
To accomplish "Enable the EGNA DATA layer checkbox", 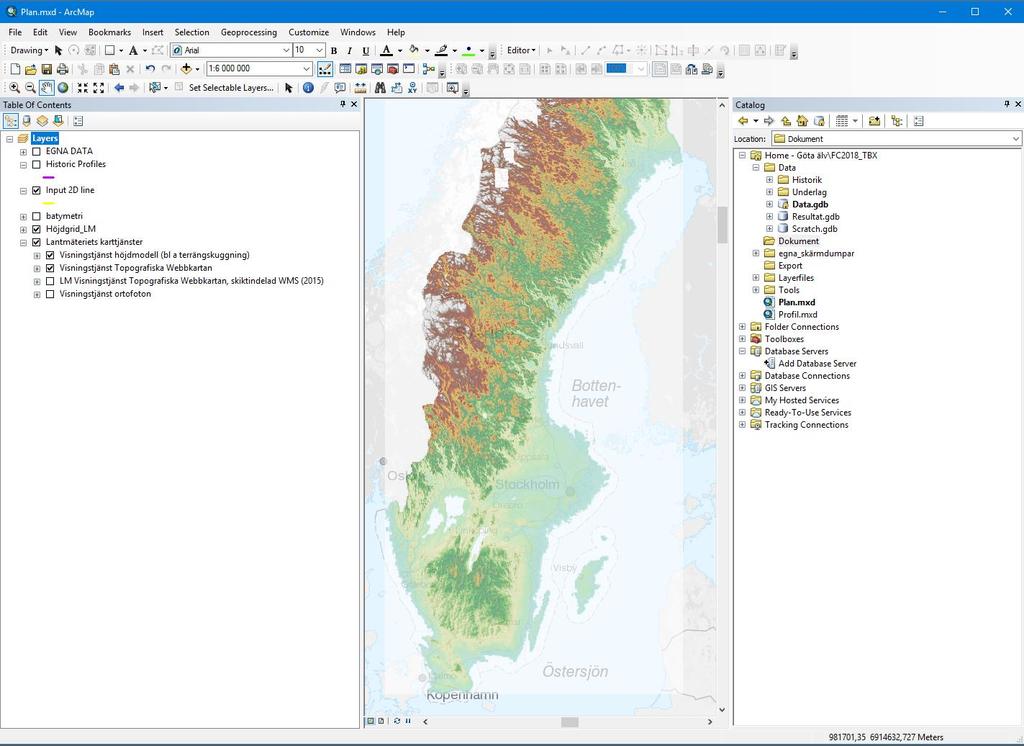I will (37, 152).
